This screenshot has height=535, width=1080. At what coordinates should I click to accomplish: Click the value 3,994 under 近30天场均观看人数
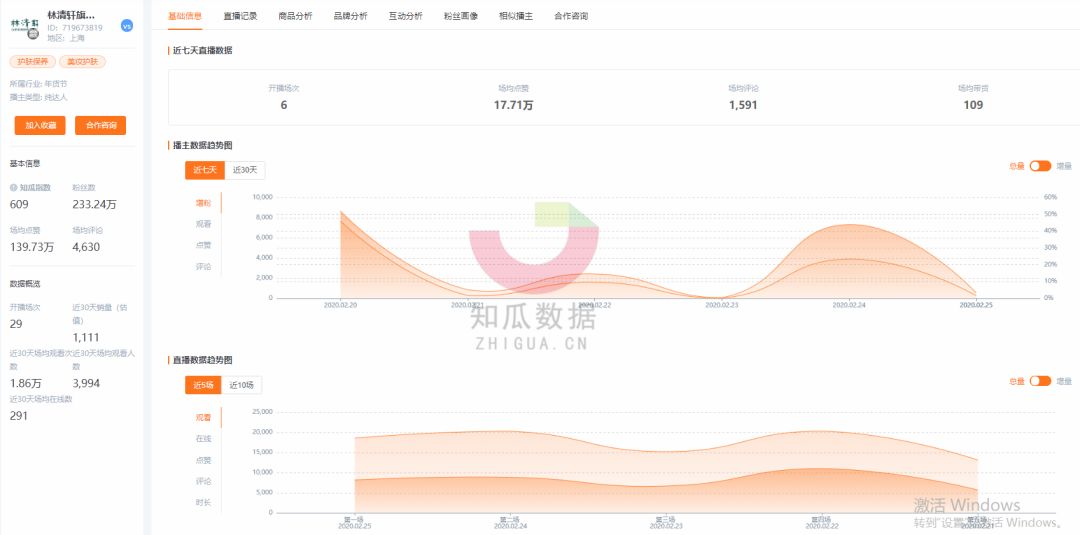click(x=86, y=383)
